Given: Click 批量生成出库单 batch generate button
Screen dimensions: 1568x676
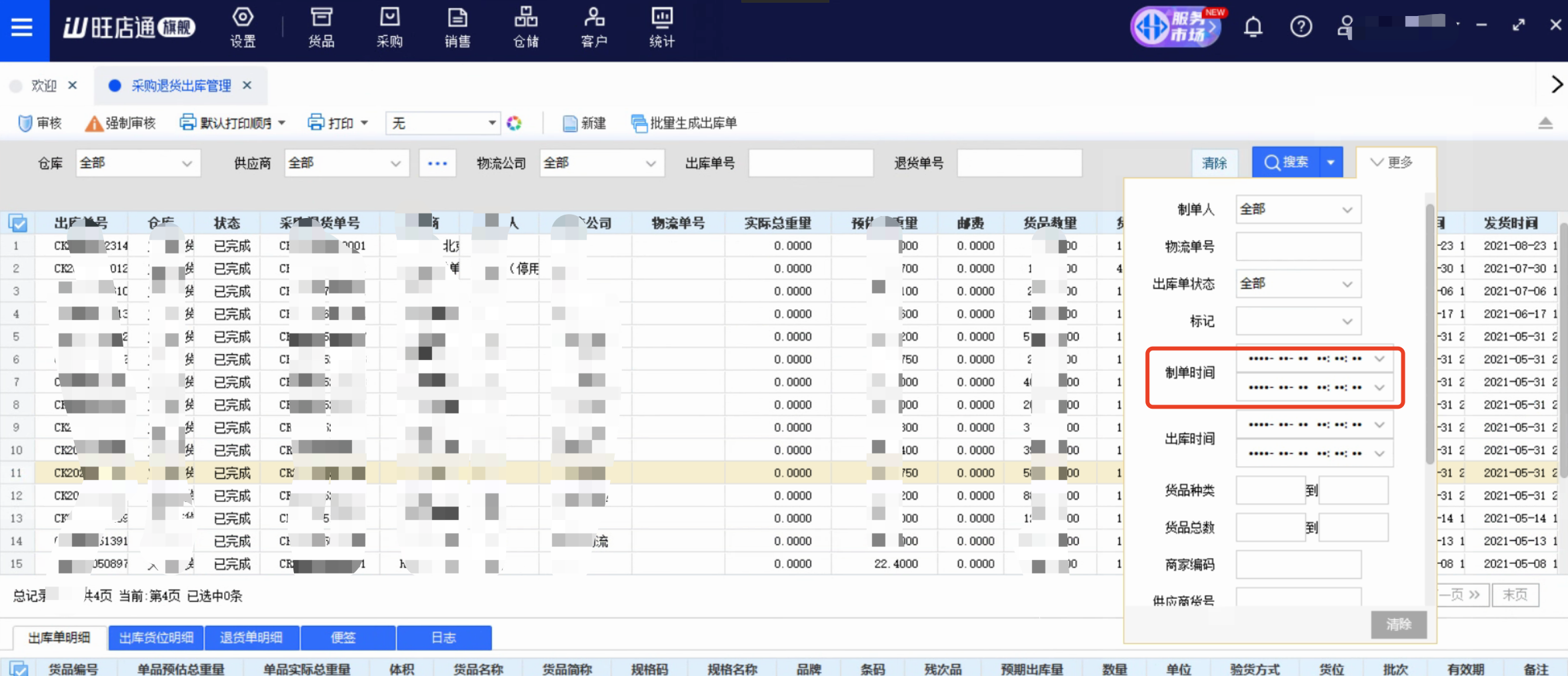Looking at the screenshot, I should pyautogui.click(x=684, y=123).
